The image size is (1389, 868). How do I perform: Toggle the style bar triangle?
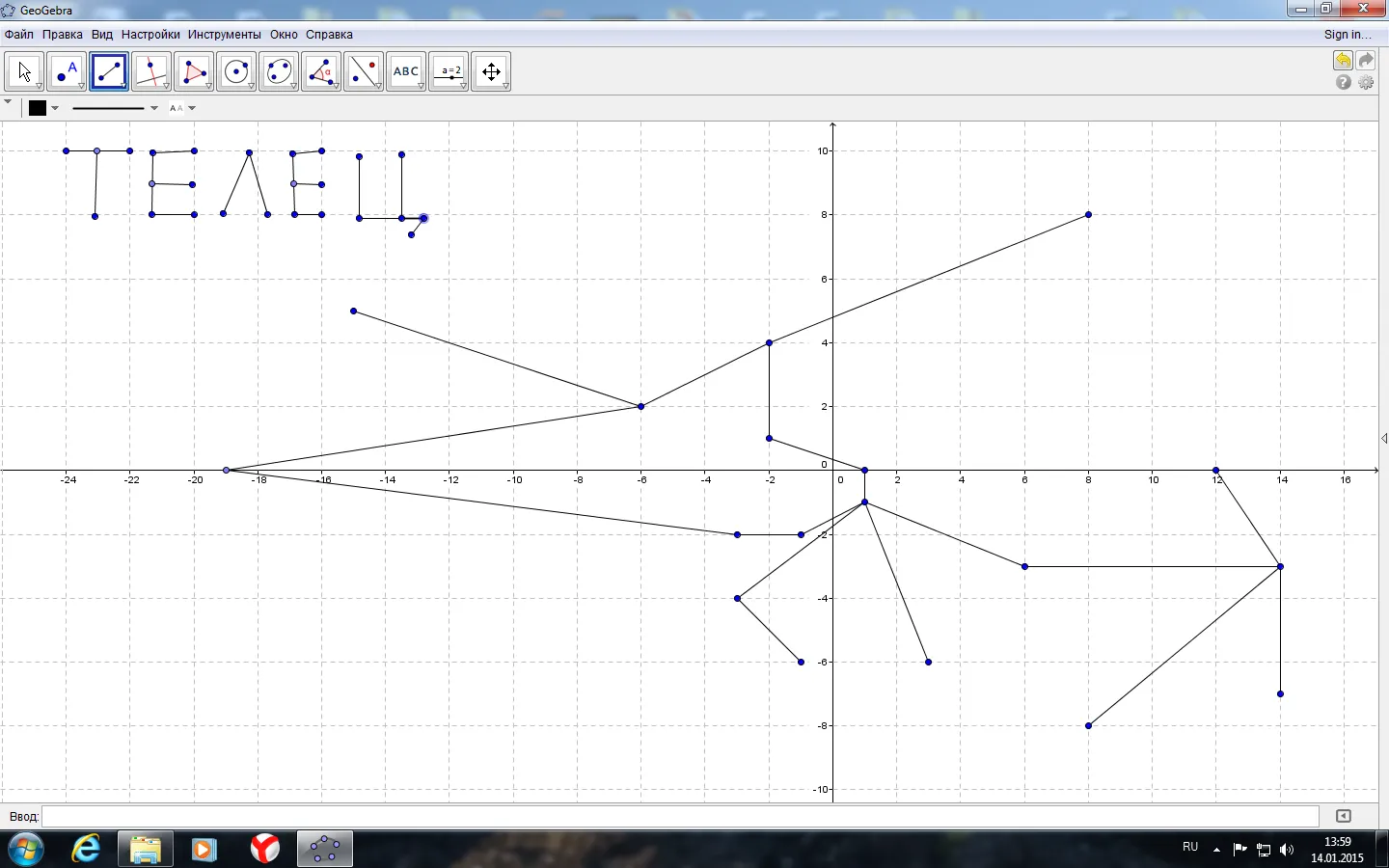coord(8,101)
